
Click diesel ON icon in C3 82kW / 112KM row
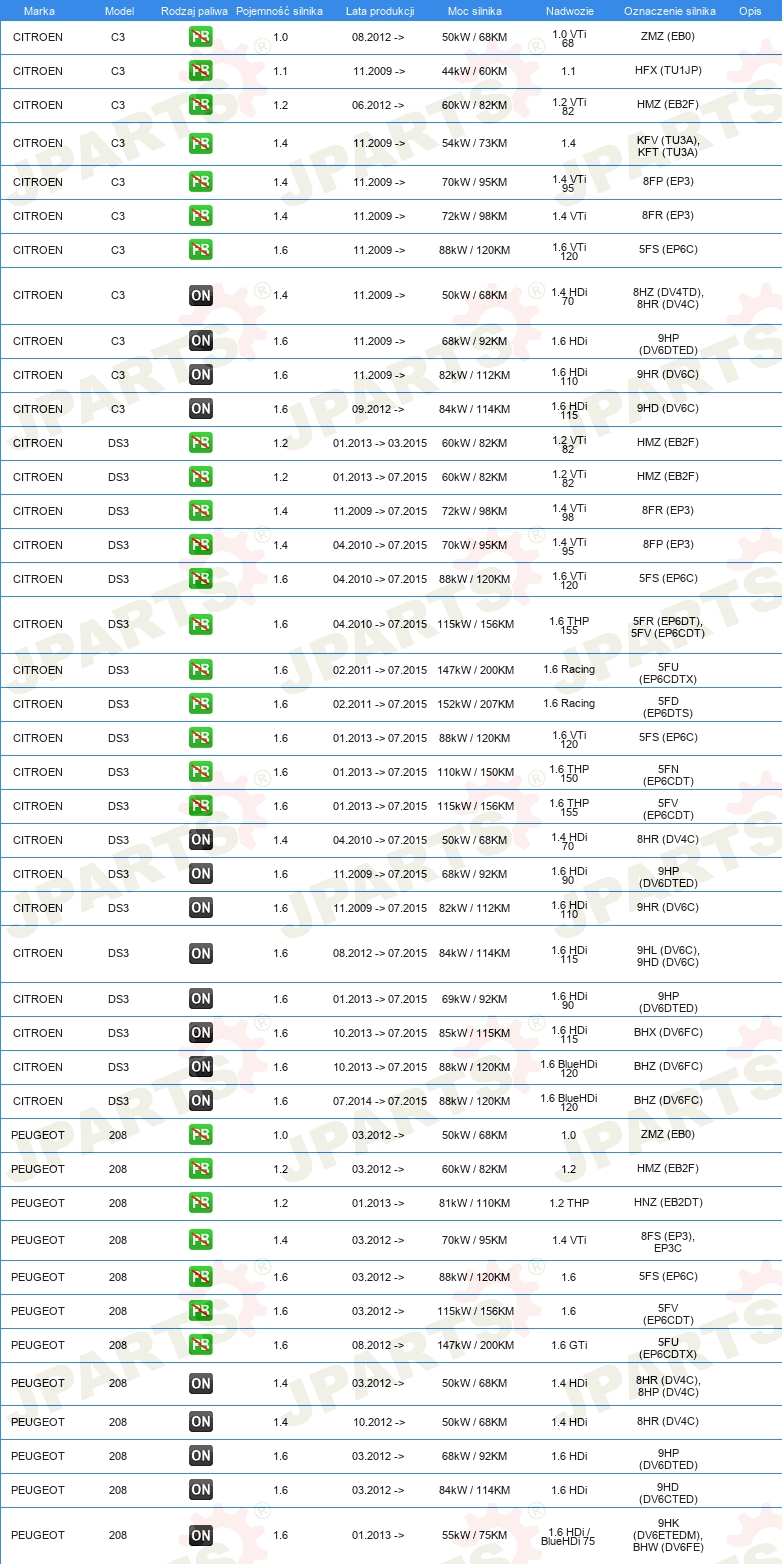point(201,375)
